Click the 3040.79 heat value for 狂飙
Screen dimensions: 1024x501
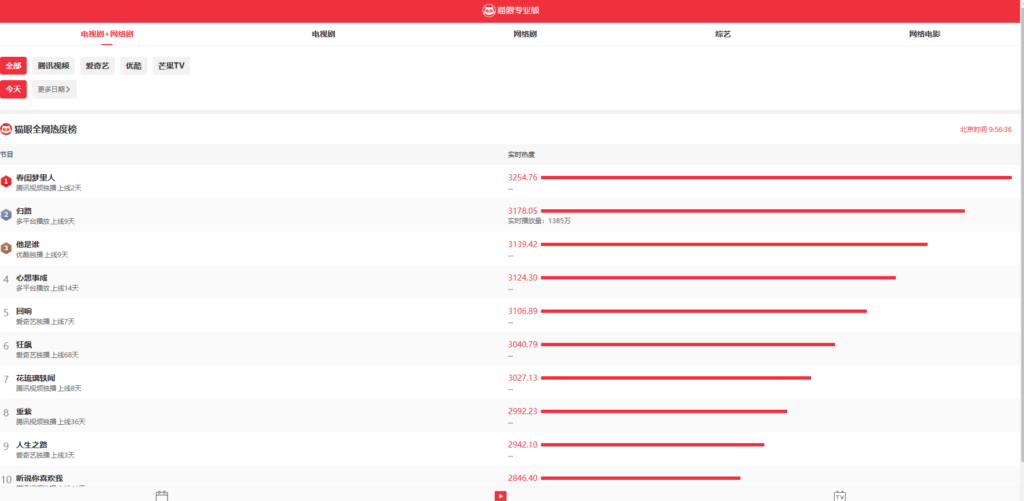tap(523, 344)
